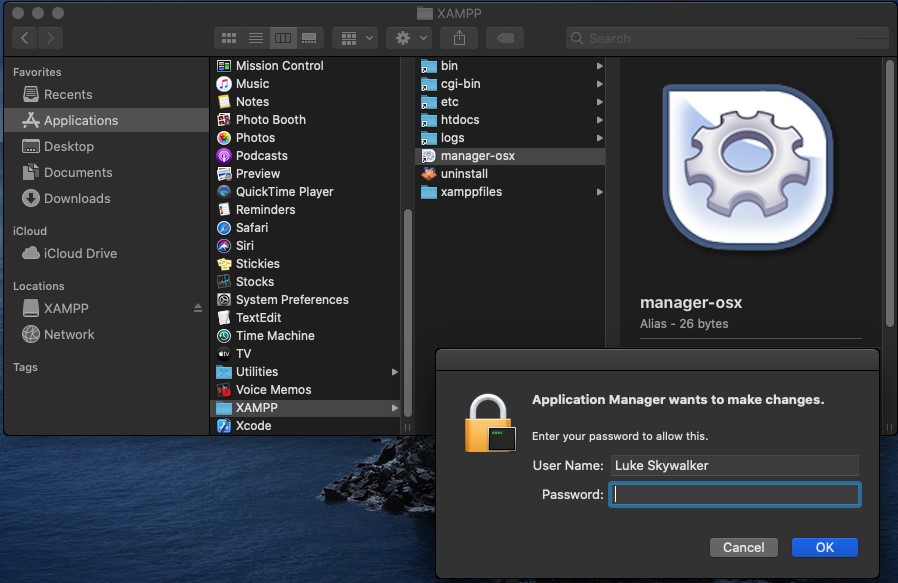Screen dimensions: 898x583
Task: Select the Voice Memos app icon
Action: [224, 390]
